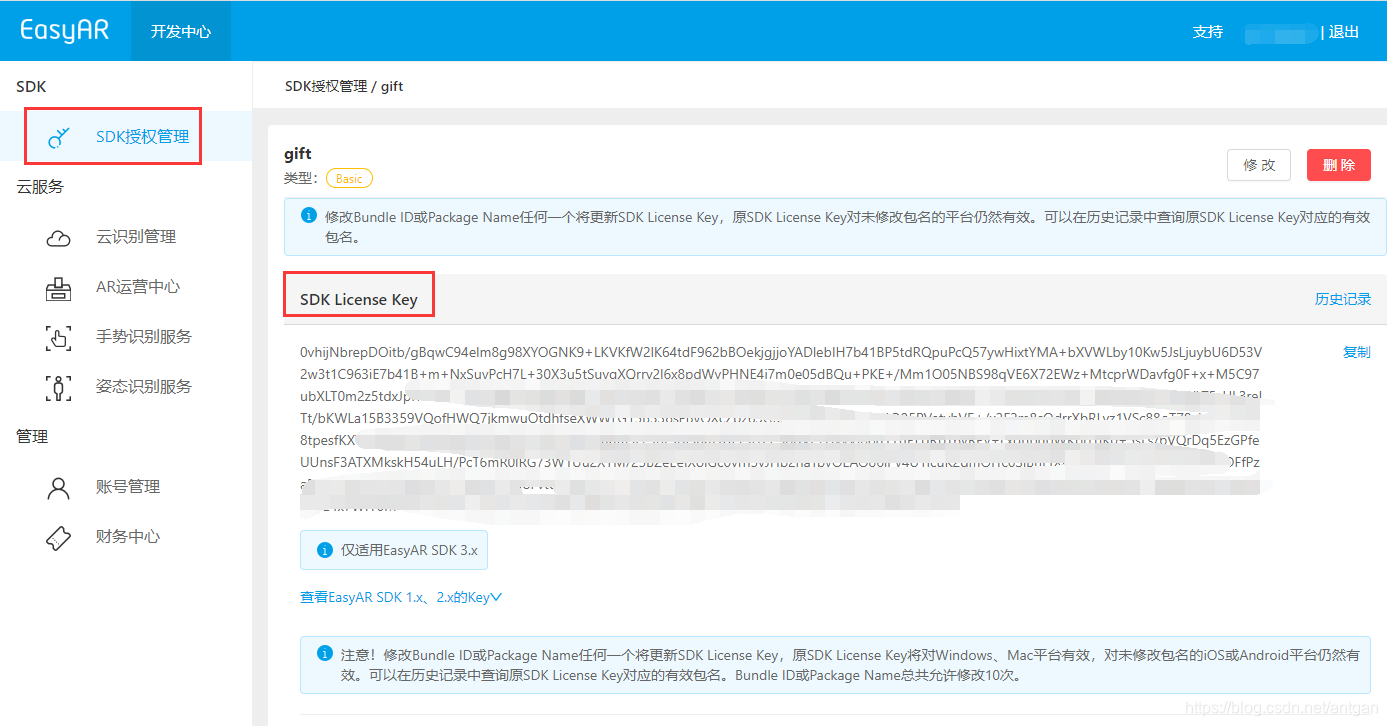Click the 类型 label
The height and width of the screenshot is (726, 1387).
click(301, 178)
